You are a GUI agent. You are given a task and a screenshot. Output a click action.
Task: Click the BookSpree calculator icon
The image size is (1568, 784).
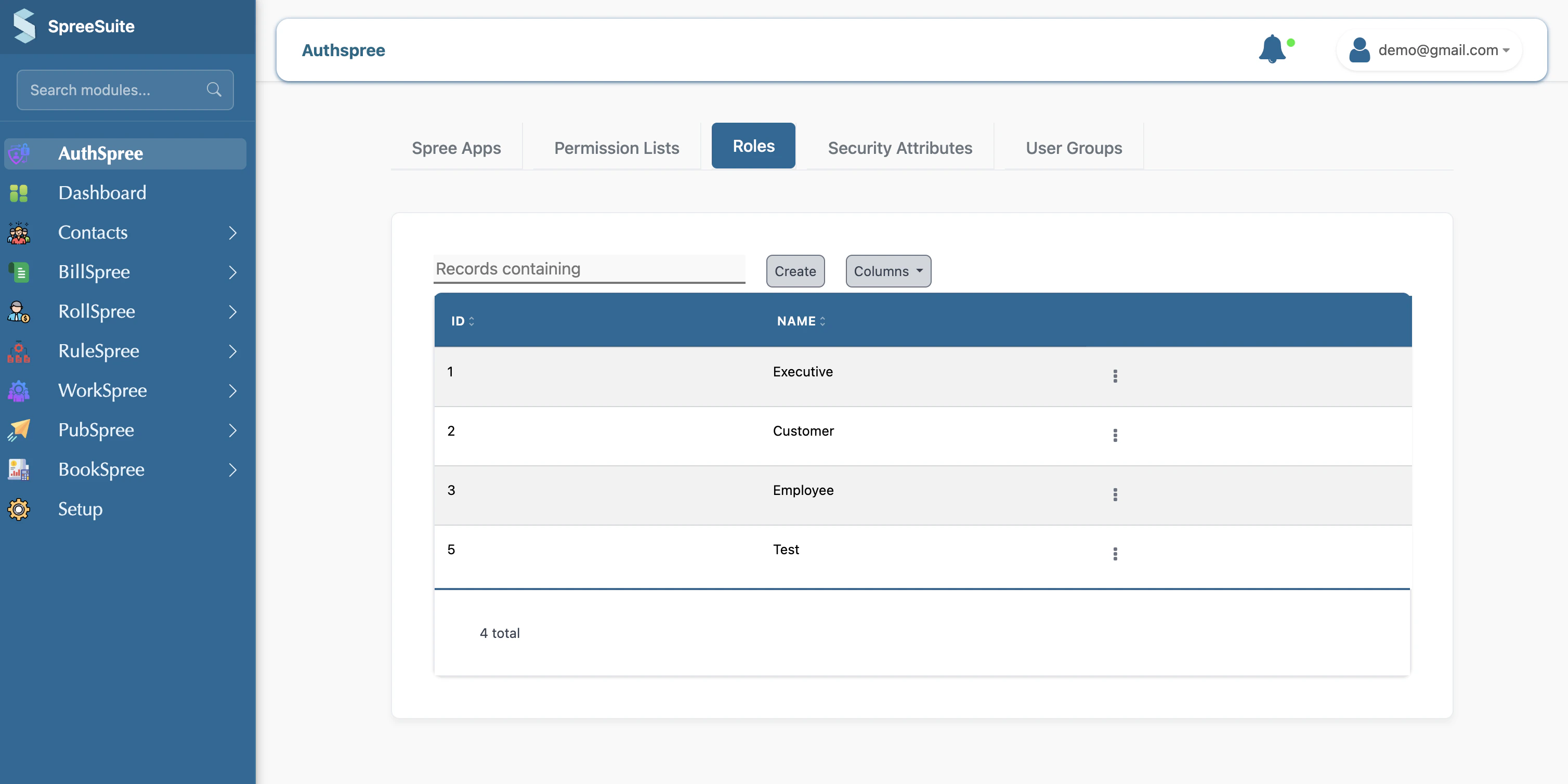pos(19,470)
